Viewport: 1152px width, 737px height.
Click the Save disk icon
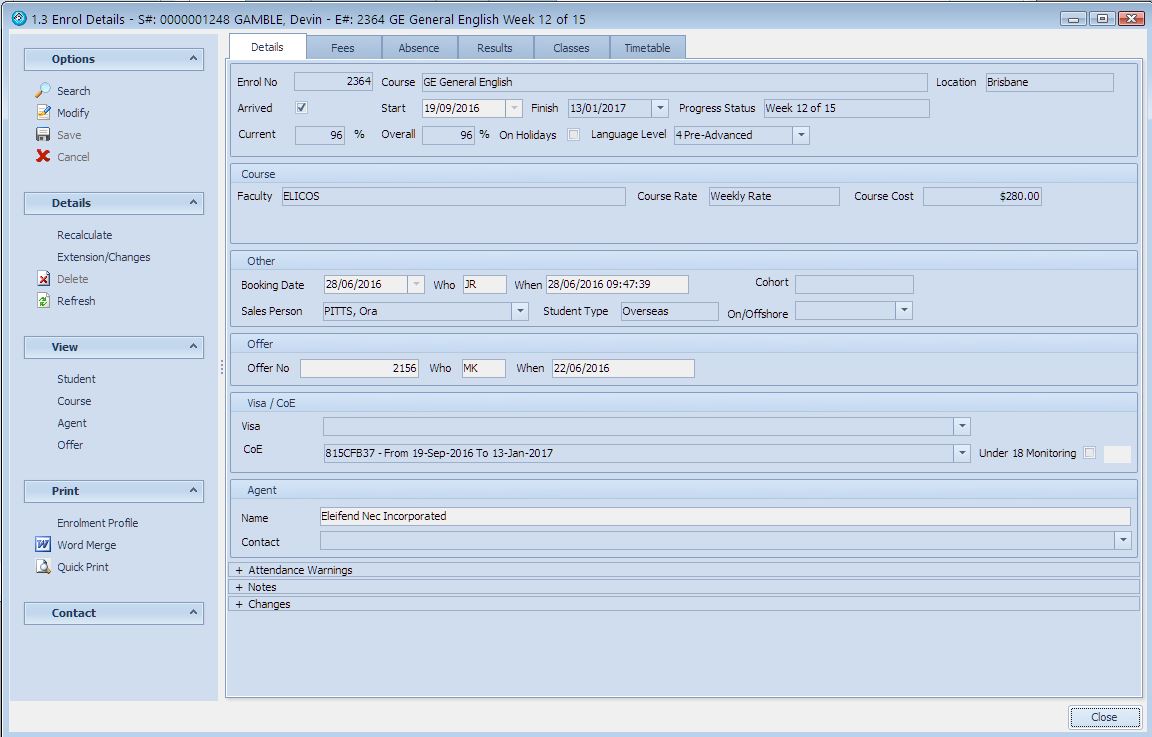[43, 135]
